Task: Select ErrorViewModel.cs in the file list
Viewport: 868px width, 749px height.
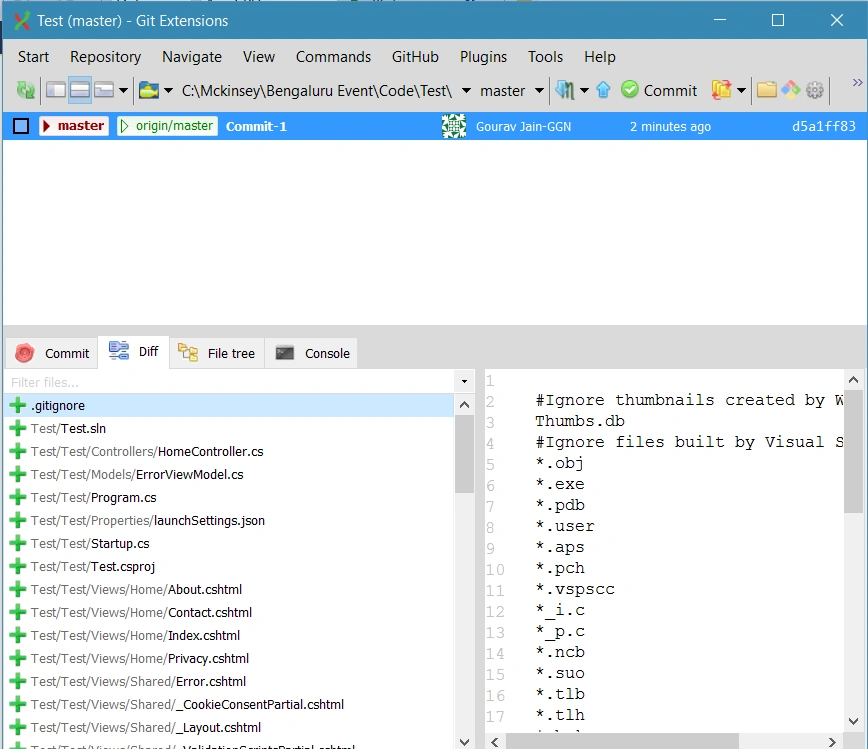Action: click(229, 474)
